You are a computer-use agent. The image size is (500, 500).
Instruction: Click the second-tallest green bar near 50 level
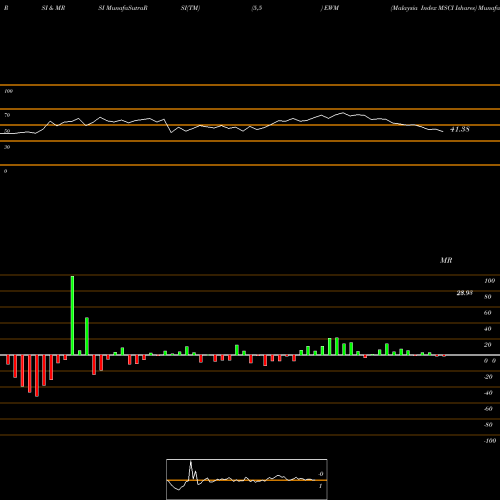click(87, 336)
